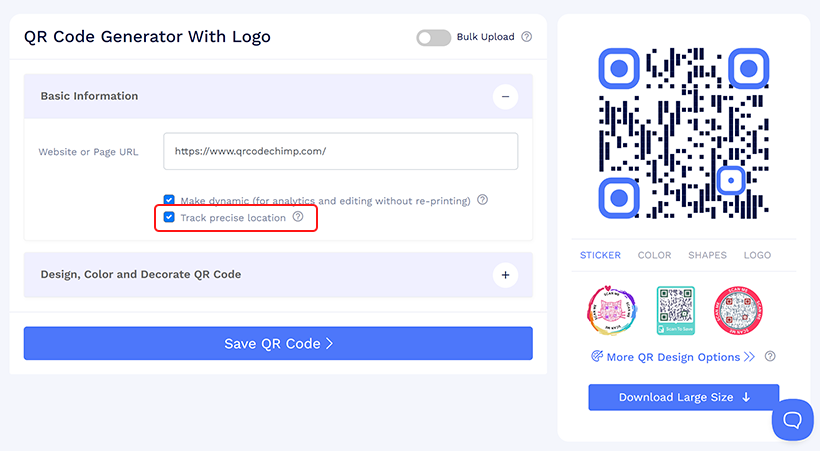Click the double chevron after Design Options
This screenshot has height=451, width=820.
pos(749,357)
